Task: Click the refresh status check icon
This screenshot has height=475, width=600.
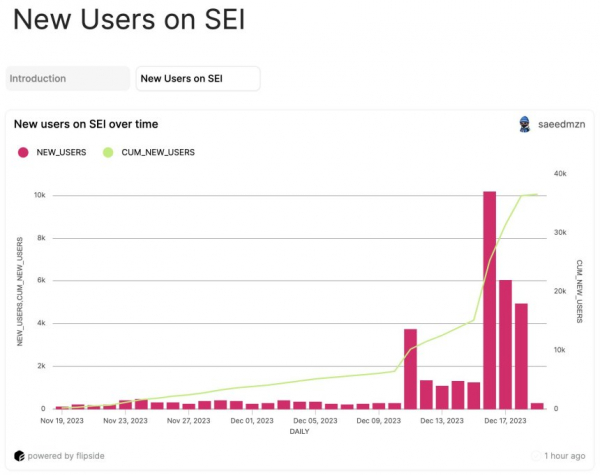Action: pos(536,456)
